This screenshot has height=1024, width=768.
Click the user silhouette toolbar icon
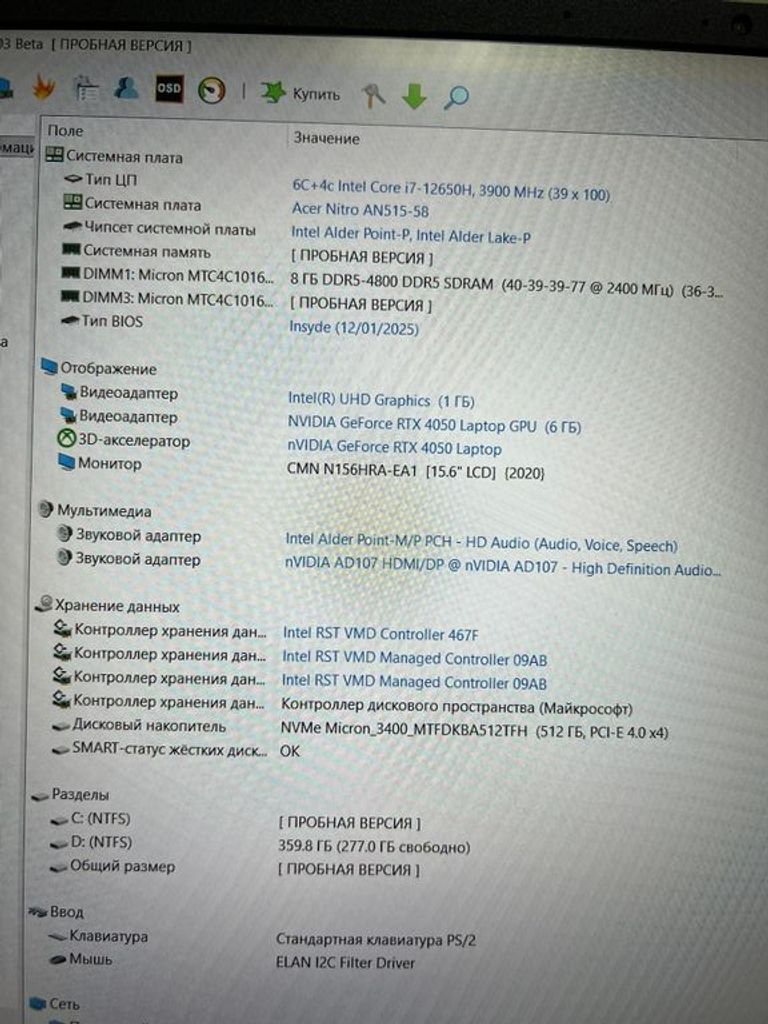(x=126, y=88)
